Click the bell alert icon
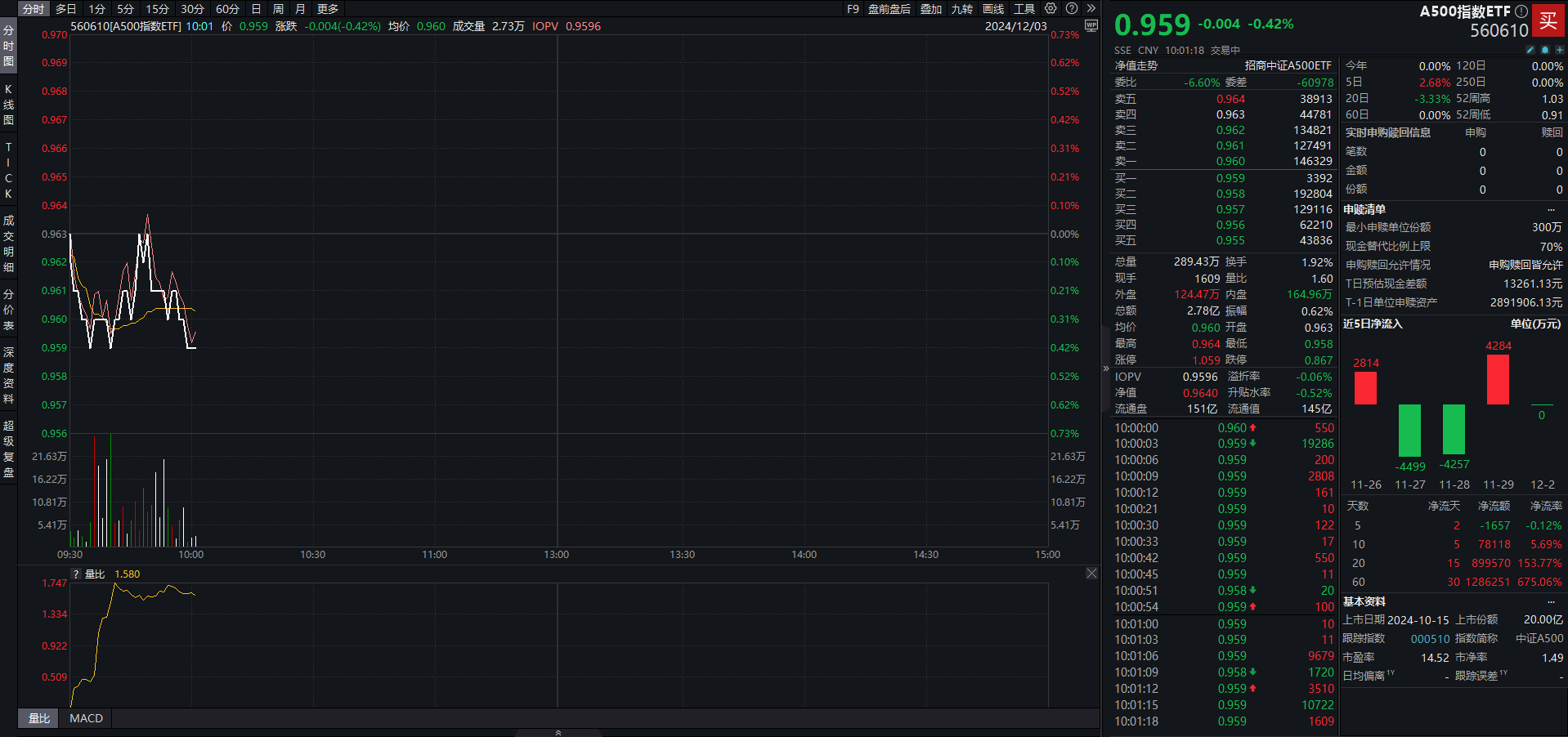 click(x=1545, y=50)
